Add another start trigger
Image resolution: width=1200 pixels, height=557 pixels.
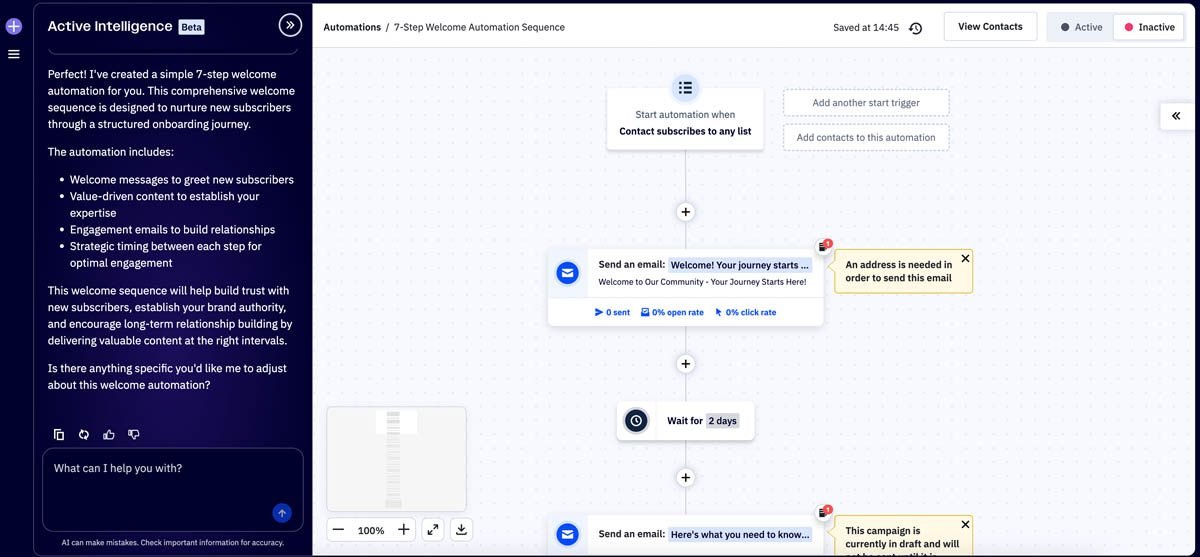coord(865,103)
